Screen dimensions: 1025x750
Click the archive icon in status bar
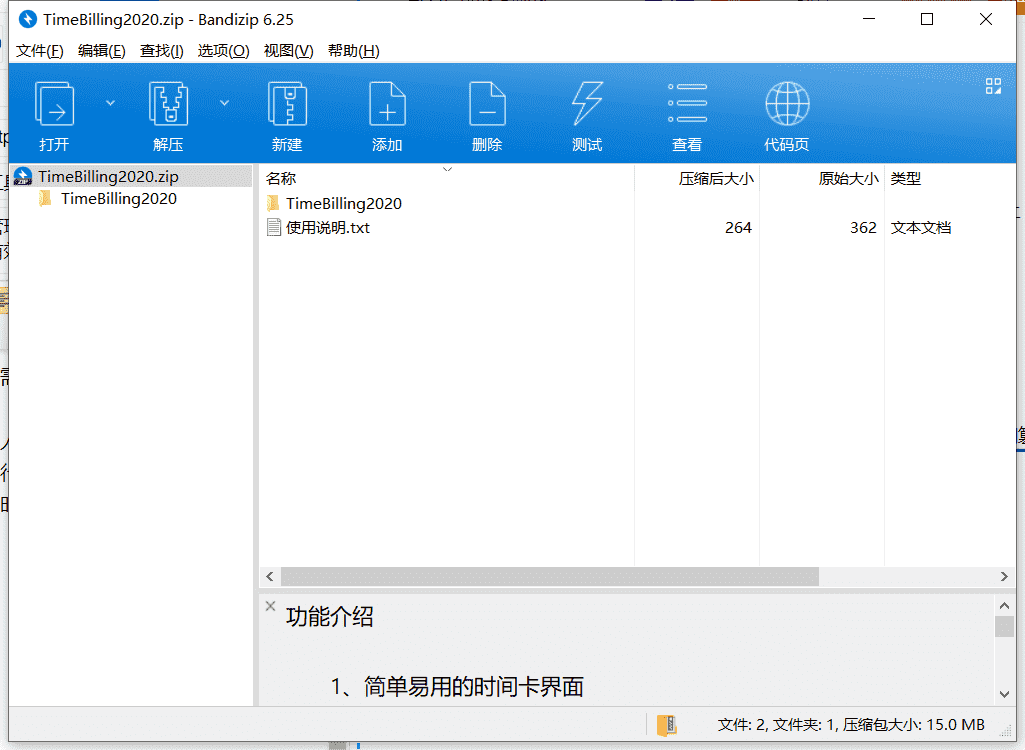(667, 724)
